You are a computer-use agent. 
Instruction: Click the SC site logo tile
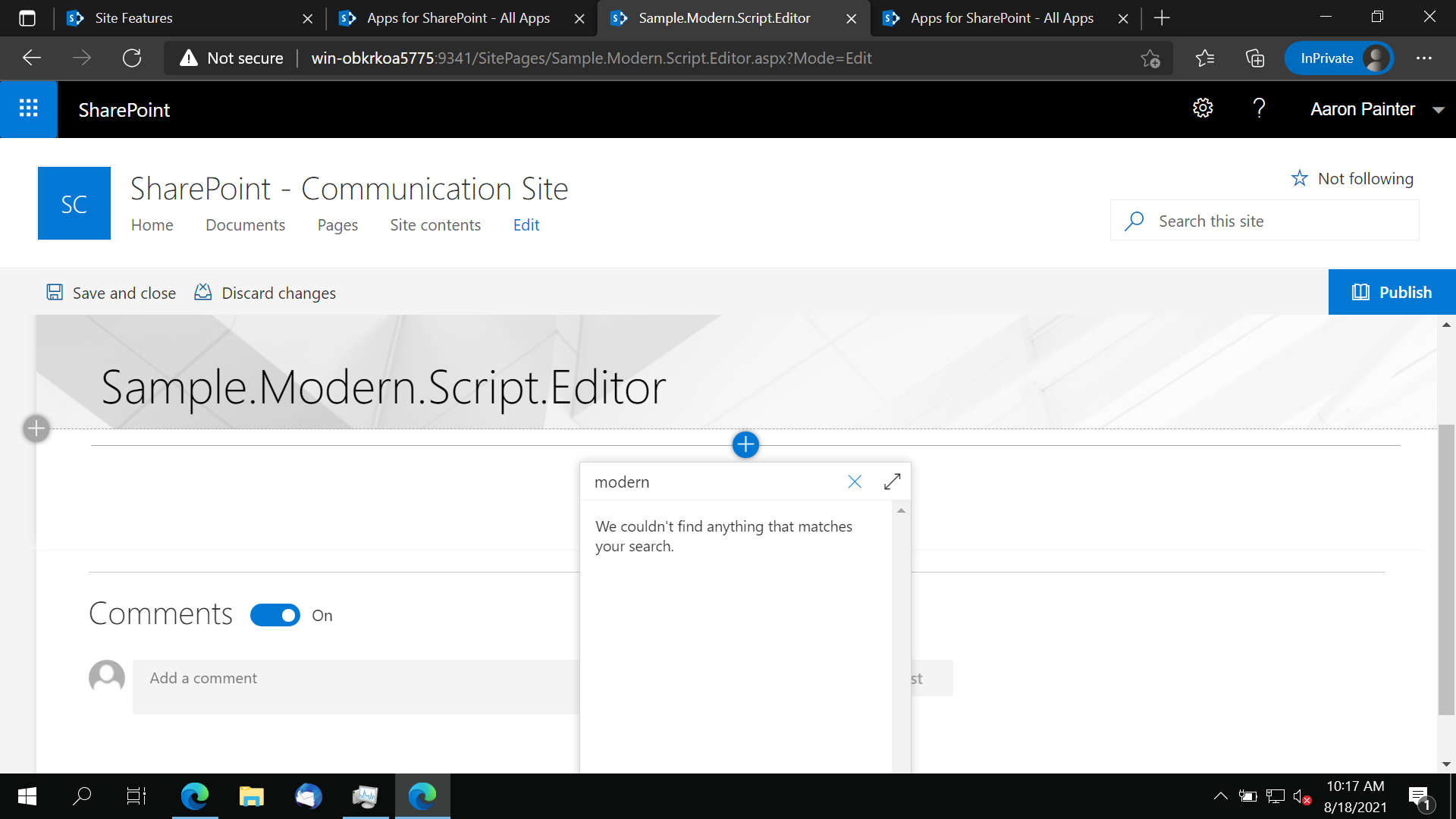[x=74, y=203]
